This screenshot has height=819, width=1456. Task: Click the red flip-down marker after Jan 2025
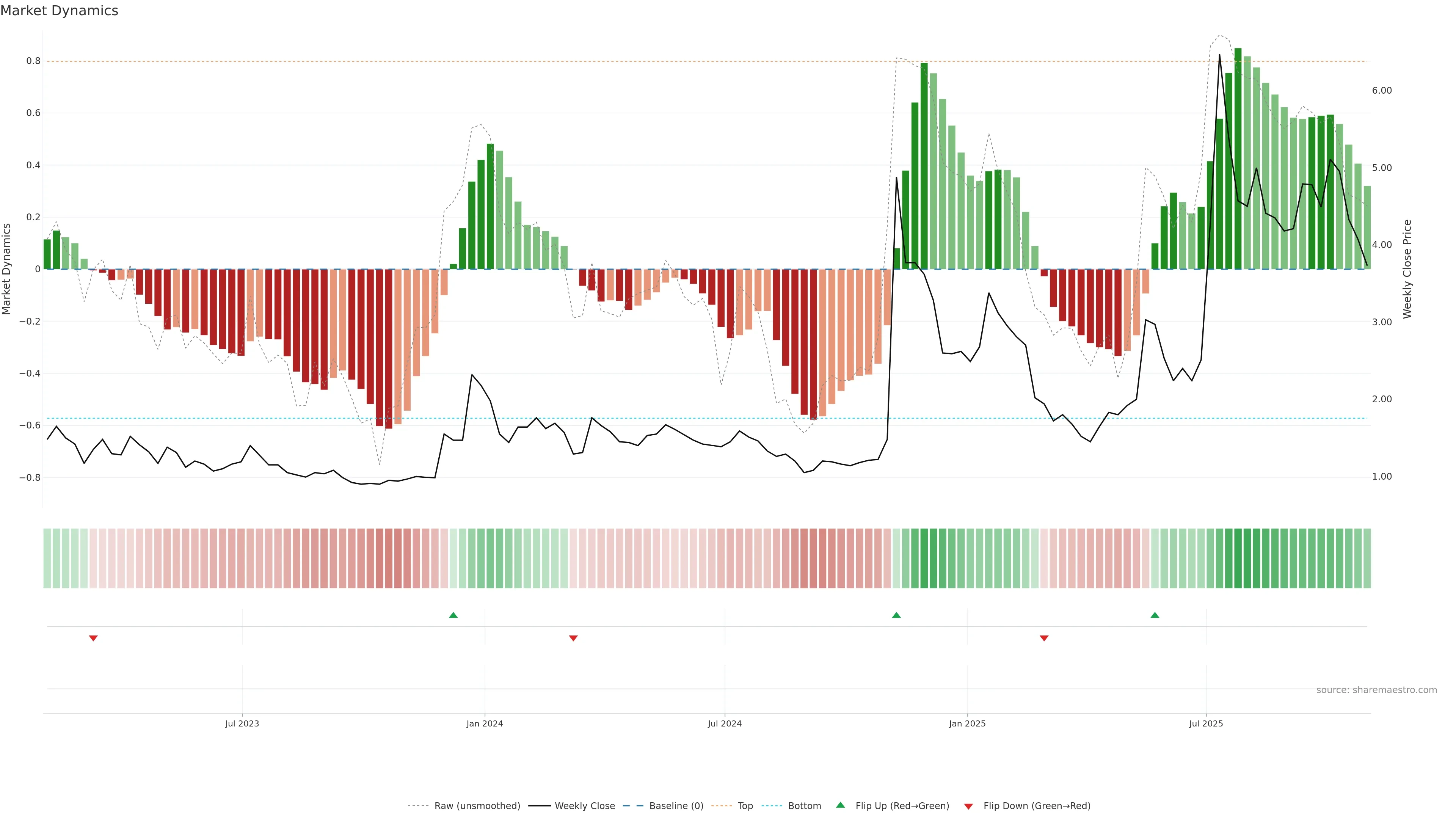[x=1044, y=638]
